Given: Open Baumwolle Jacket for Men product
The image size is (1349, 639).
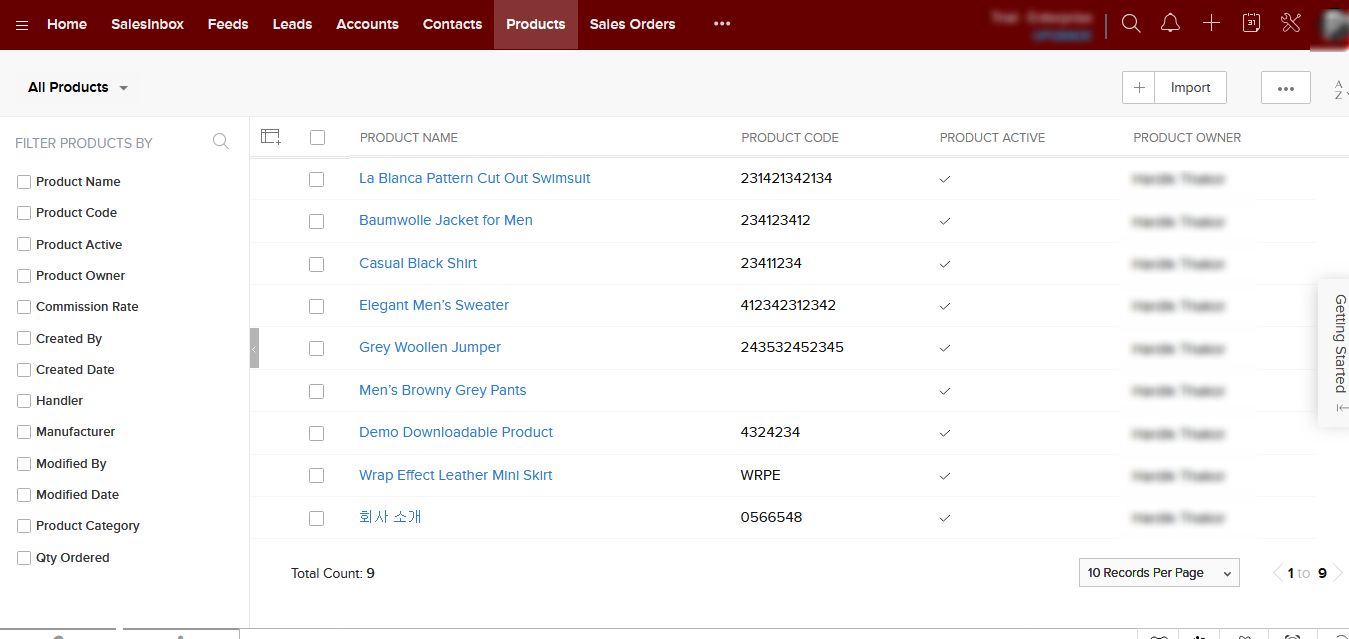Looking at the screenshot, I should click(x=446, y=220).
